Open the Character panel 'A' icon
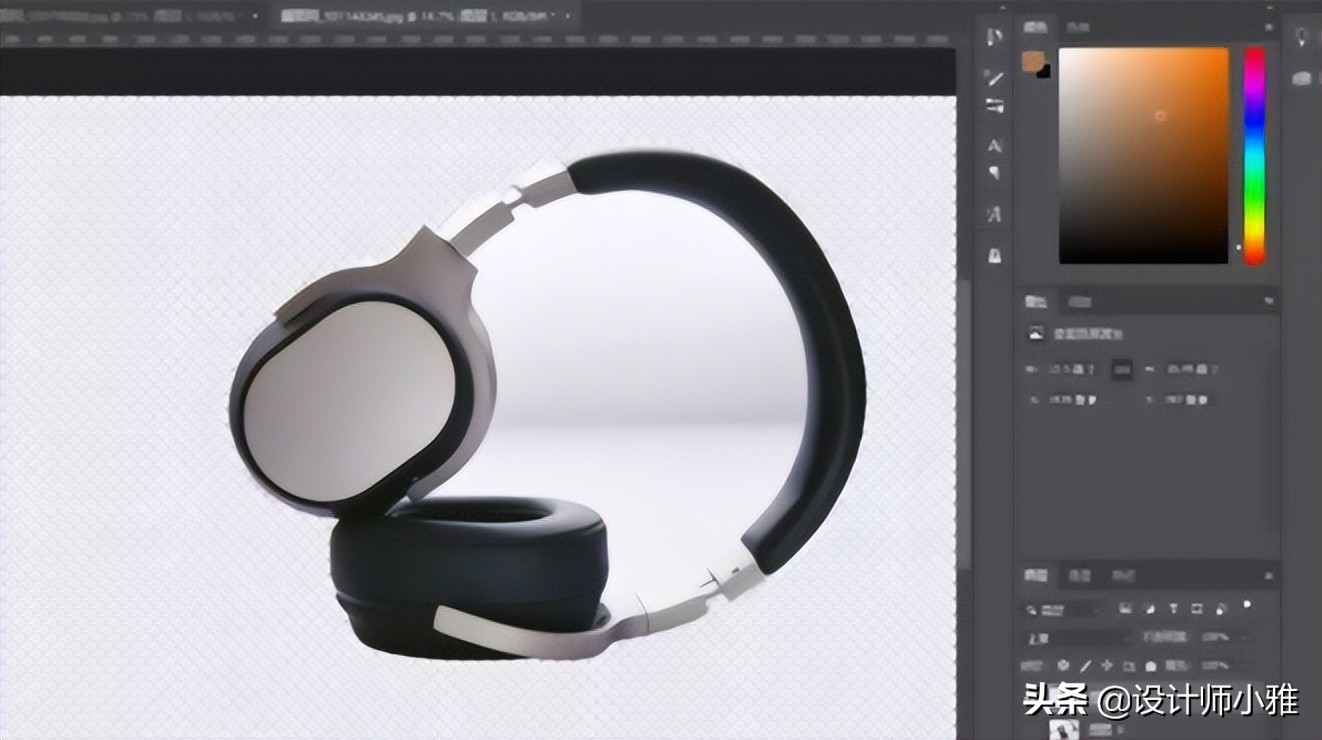The height and width of the screenshot is (740, 1322). (994, 145)
